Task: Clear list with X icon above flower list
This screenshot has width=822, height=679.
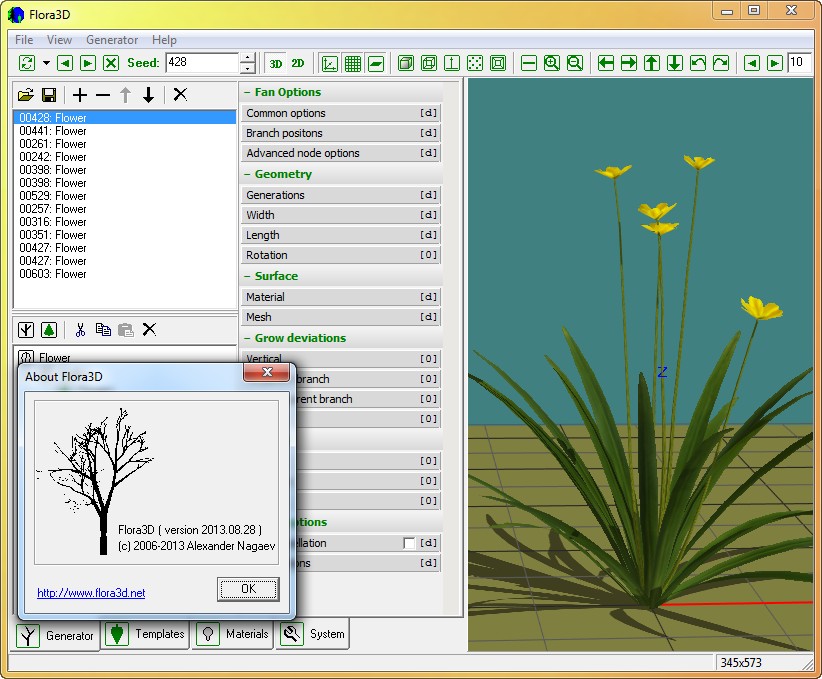Action: 180,95
